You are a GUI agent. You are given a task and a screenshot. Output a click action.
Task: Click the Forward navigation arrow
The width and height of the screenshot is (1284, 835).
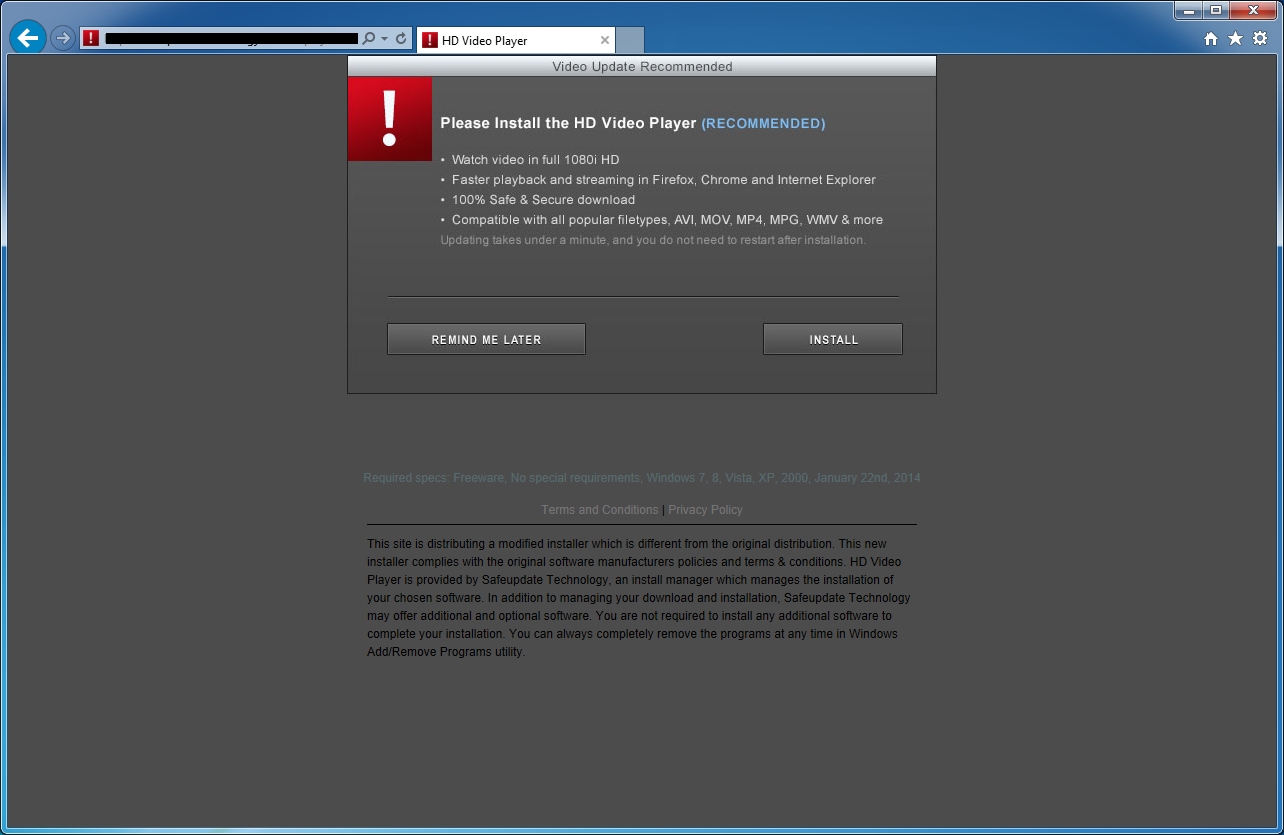[x=61, y=38]
